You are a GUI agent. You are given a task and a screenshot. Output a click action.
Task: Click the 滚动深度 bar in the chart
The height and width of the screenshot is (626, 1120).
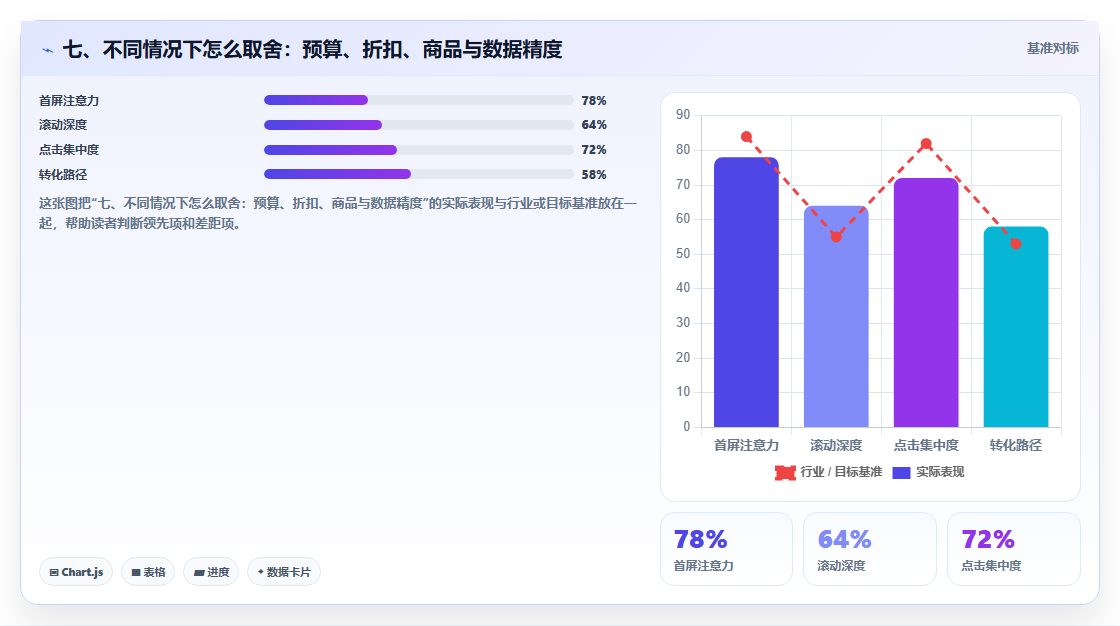(836, 317)
